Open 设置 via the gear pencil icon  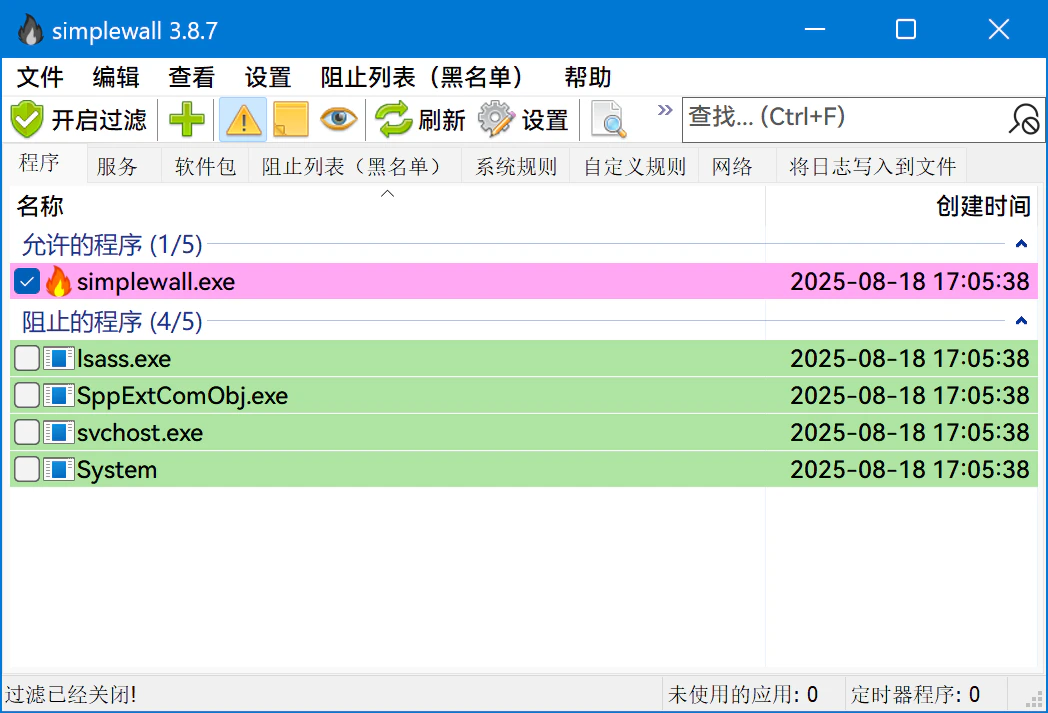(x=523, y=120)
